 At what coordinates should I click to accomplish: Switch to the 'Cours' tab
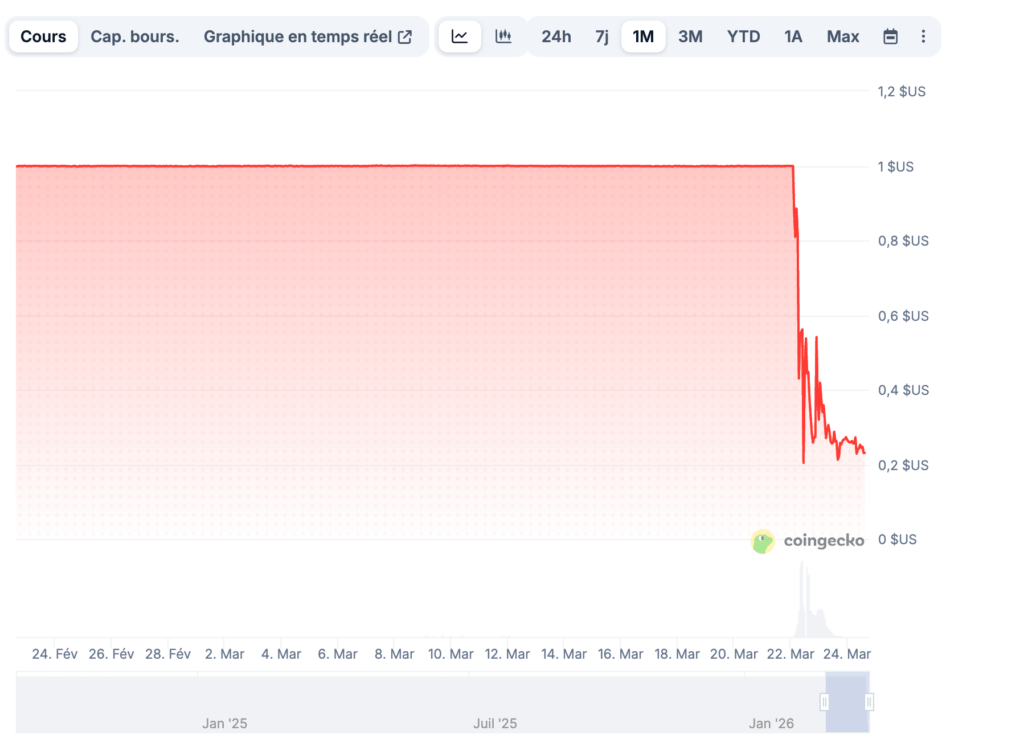coord(43,36)
